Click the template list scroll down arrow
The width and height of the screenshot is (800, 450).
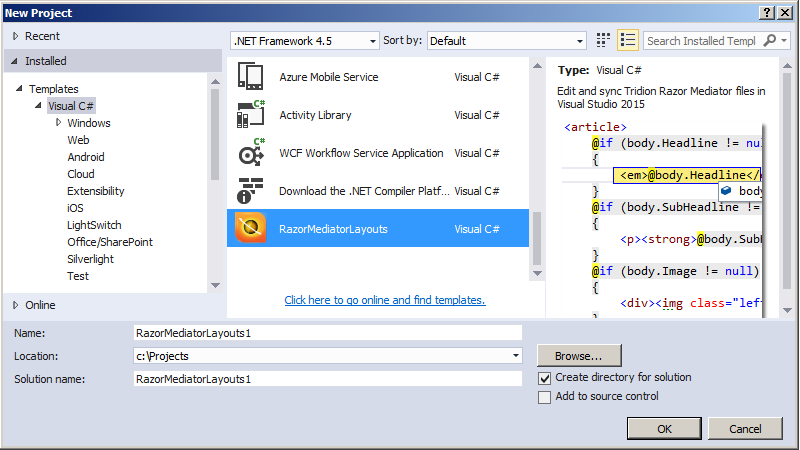click(x=537, y=273)
